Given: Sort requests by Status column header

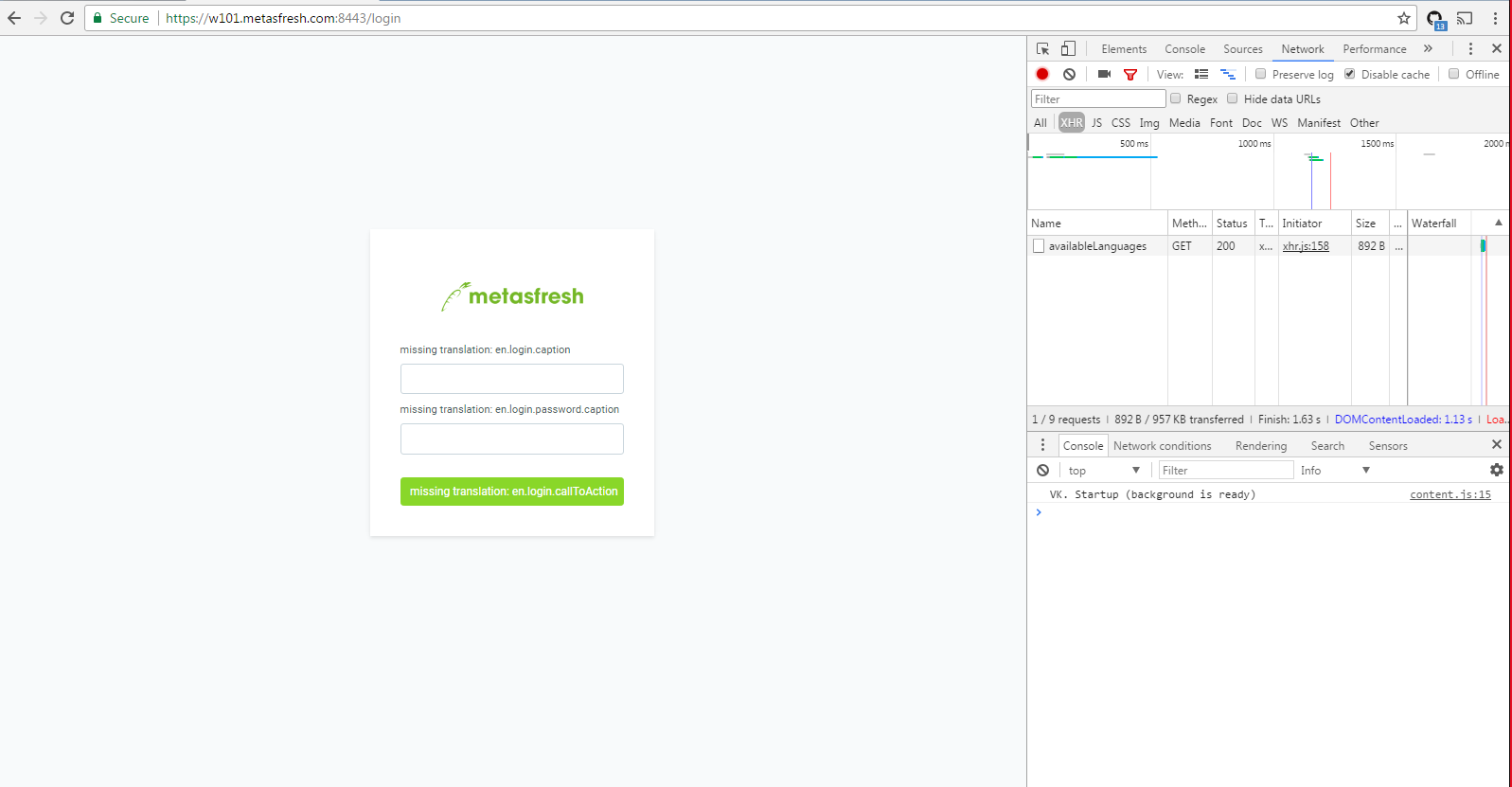Looking at the screenshot, I should [1232, 223].
